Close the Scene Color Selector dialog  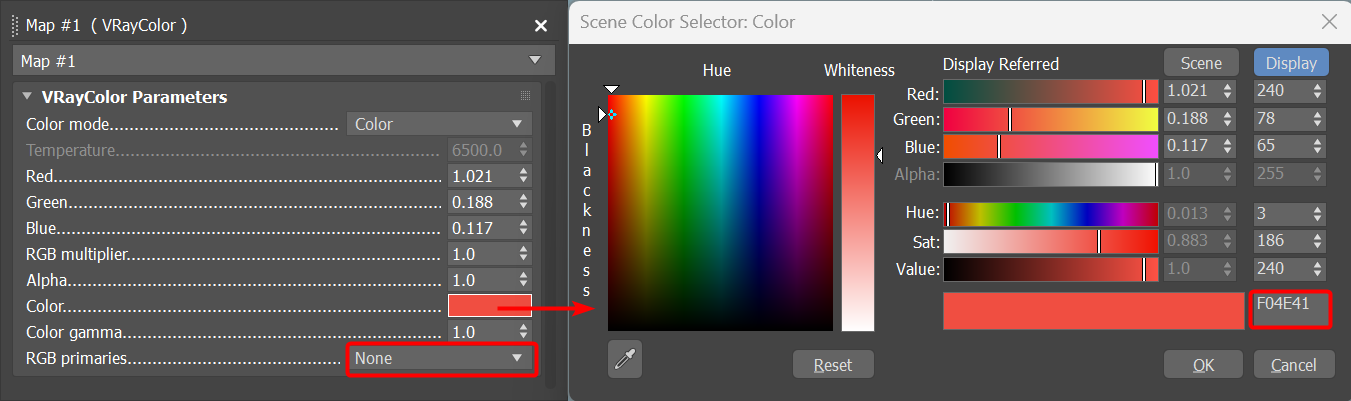point(1329,22)
